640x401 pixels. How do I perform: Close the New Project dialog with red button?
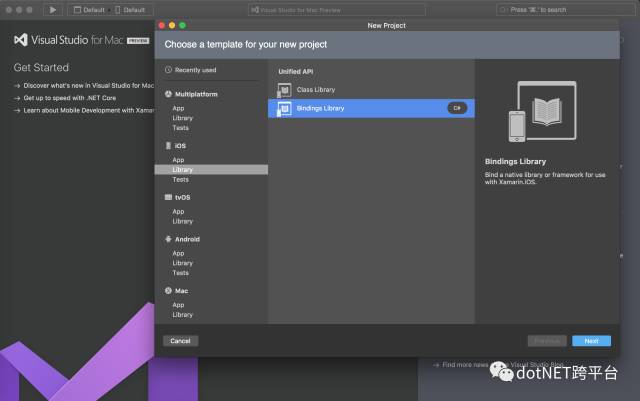tap(162, 25)
